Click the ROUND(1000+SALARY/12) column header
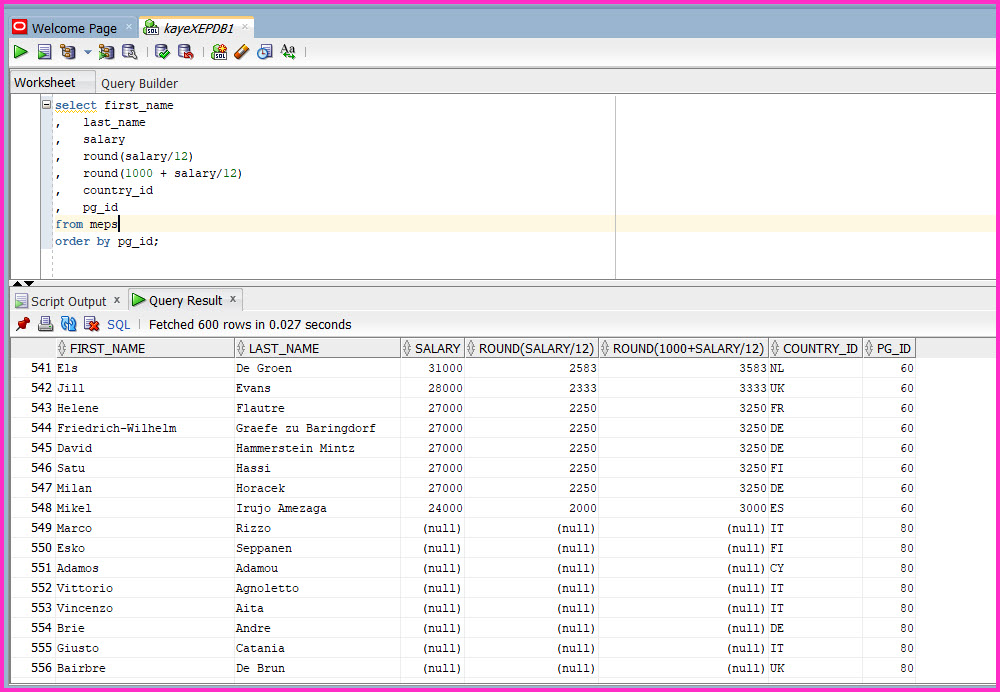 point(684,349)
